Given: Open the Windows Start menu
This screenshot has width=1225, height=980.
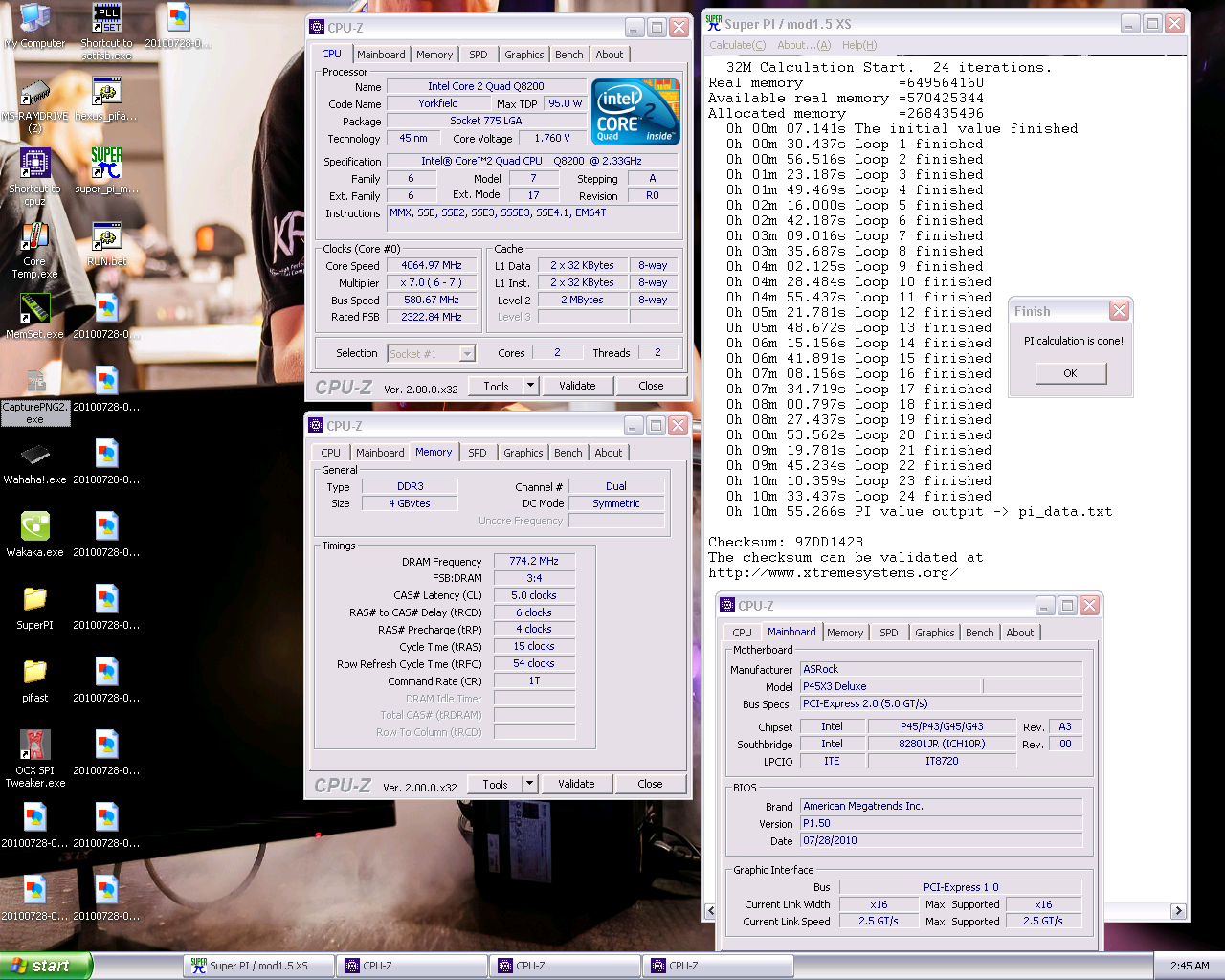Looking at the screenshot, I should [x=46, y=966].
